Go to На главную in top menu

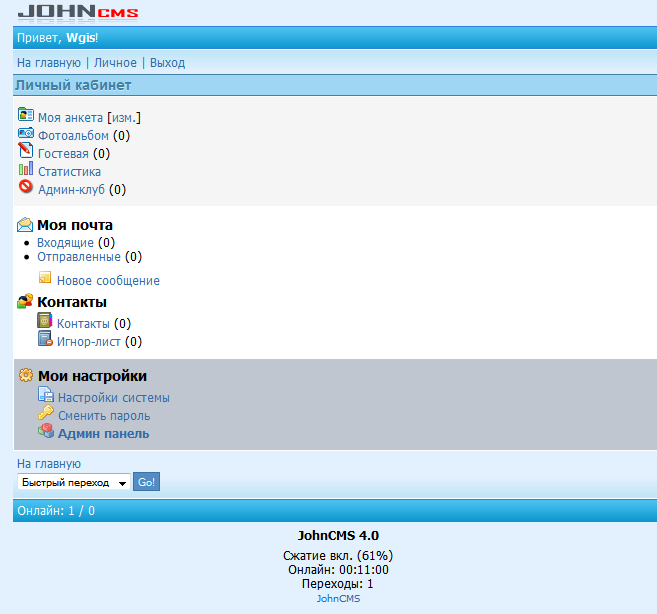(x=49, y=63)
